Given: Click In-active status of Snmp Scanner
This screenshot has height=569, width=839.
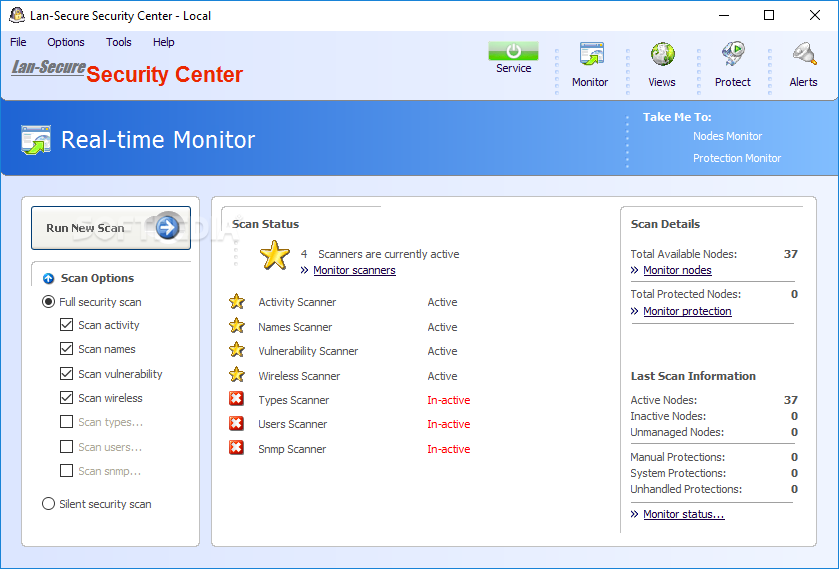Looking at the screenshot, I should tap(448, 449).
